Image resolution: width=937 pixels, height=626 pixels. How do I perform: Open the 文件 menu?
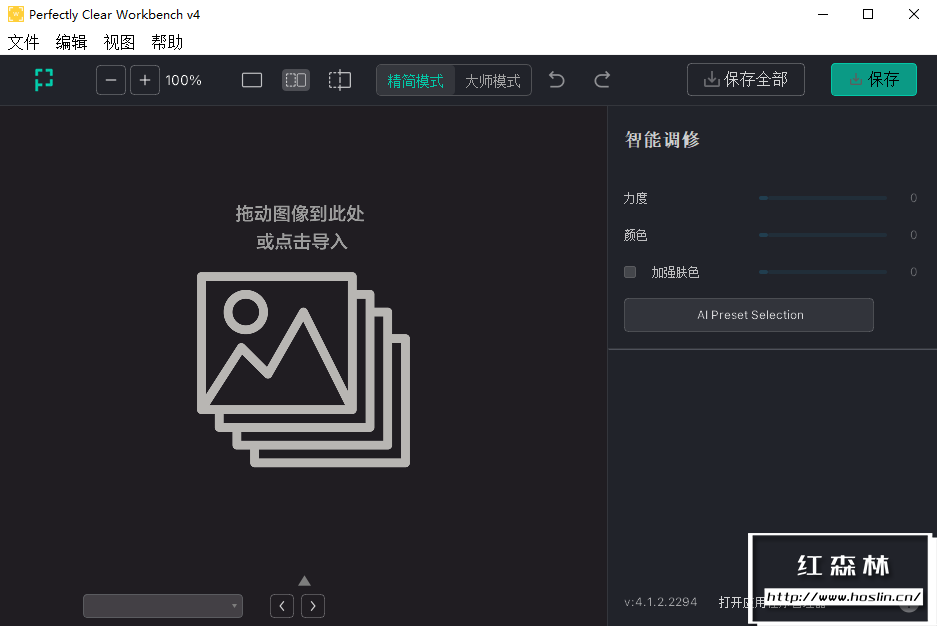click(23, 42)
